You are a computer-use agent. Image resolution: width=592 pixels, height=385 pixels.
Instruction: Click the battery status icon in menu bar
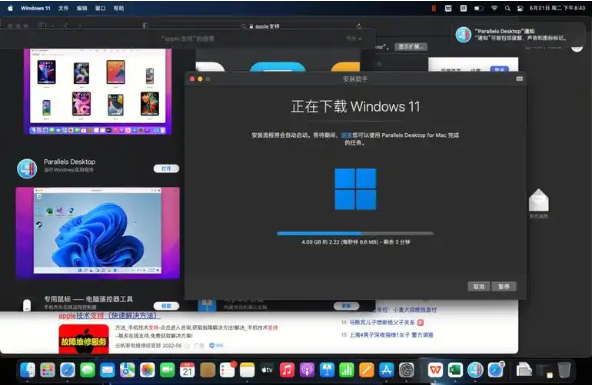tap(479, 8)
